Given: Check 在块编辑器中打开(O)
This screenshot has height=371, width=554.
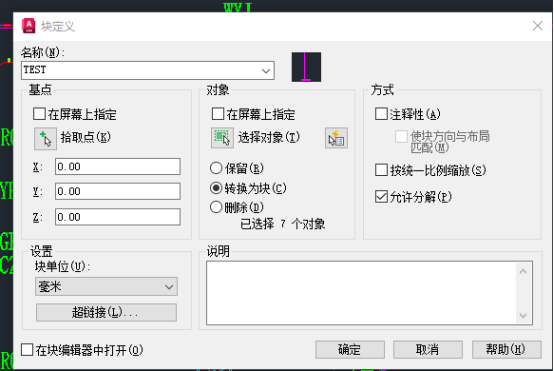Looking at the screenshot, I should pyautogui.click(x=27, y=350).
